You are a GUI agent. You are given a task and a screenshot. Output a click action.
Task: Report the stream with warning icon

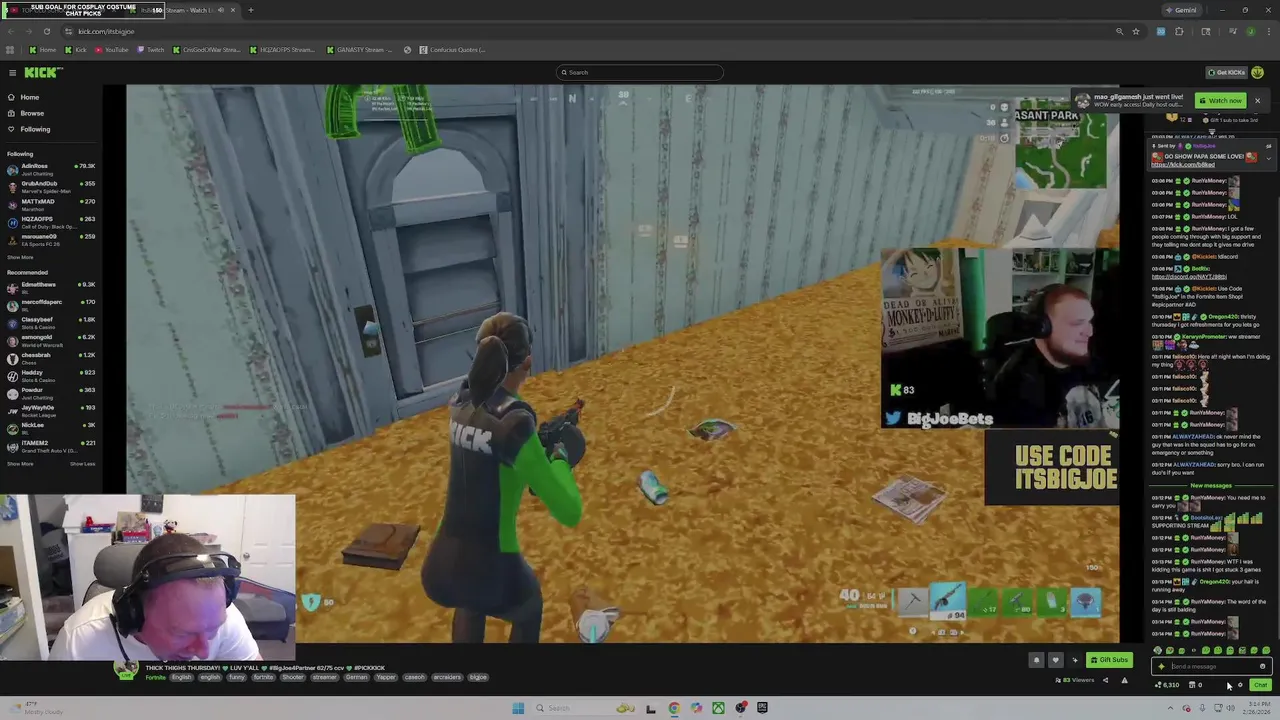[x=1124, y=680]
